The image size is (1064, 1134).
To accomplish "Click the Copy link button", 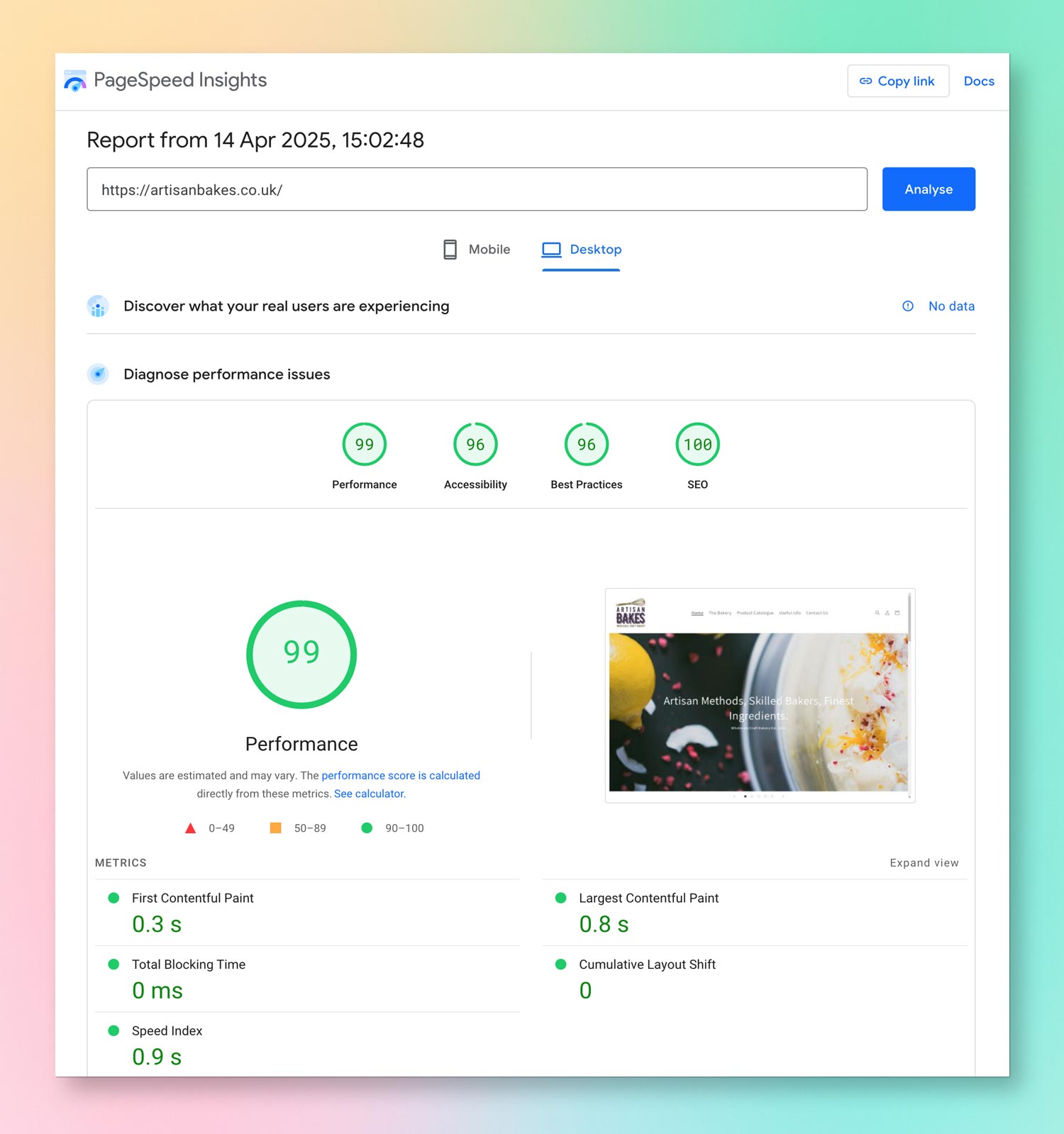I will [897, 82].
